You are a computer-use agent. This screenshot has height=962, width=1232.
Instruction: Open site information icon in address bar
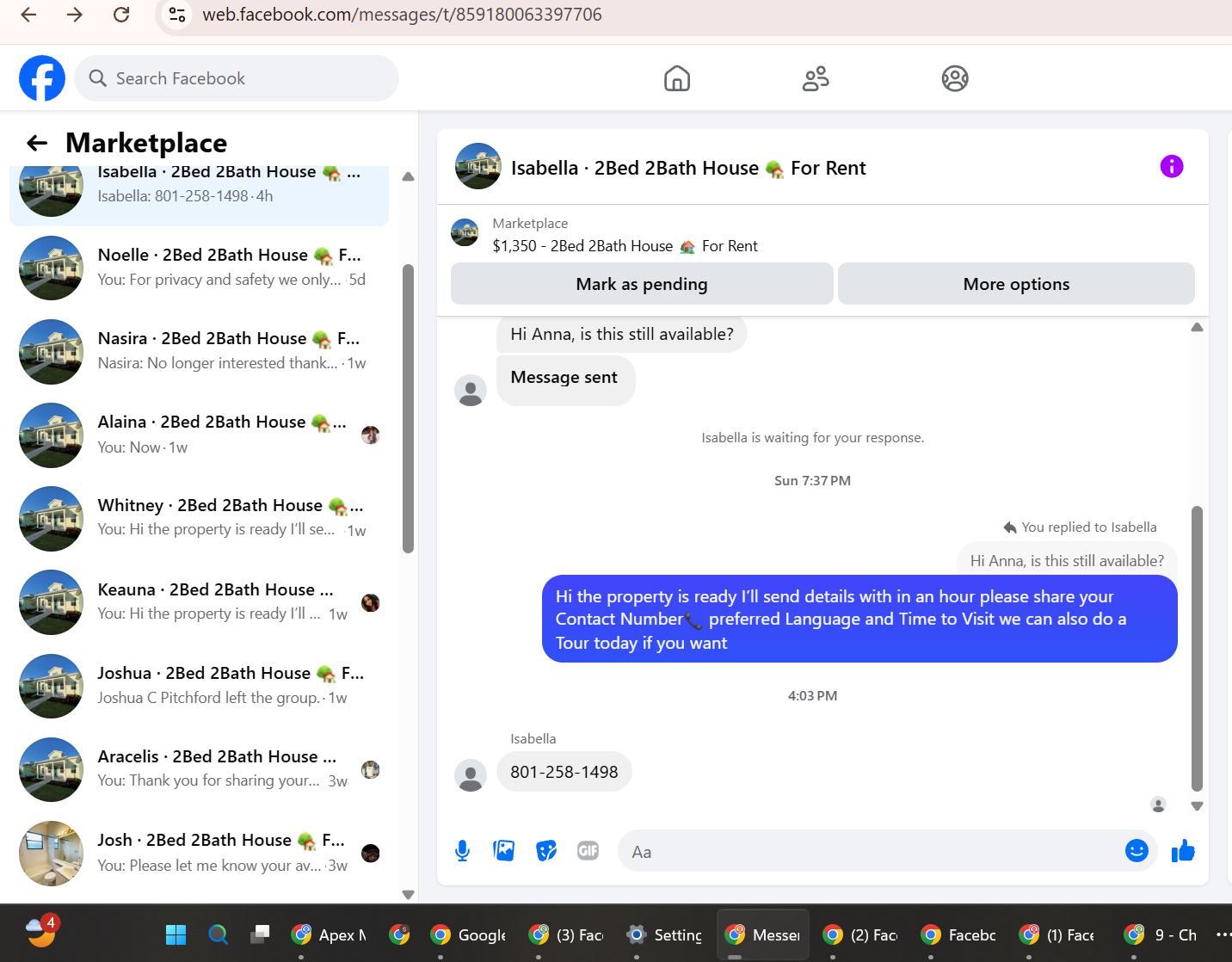pyautogui.click(x=177, y=15)
